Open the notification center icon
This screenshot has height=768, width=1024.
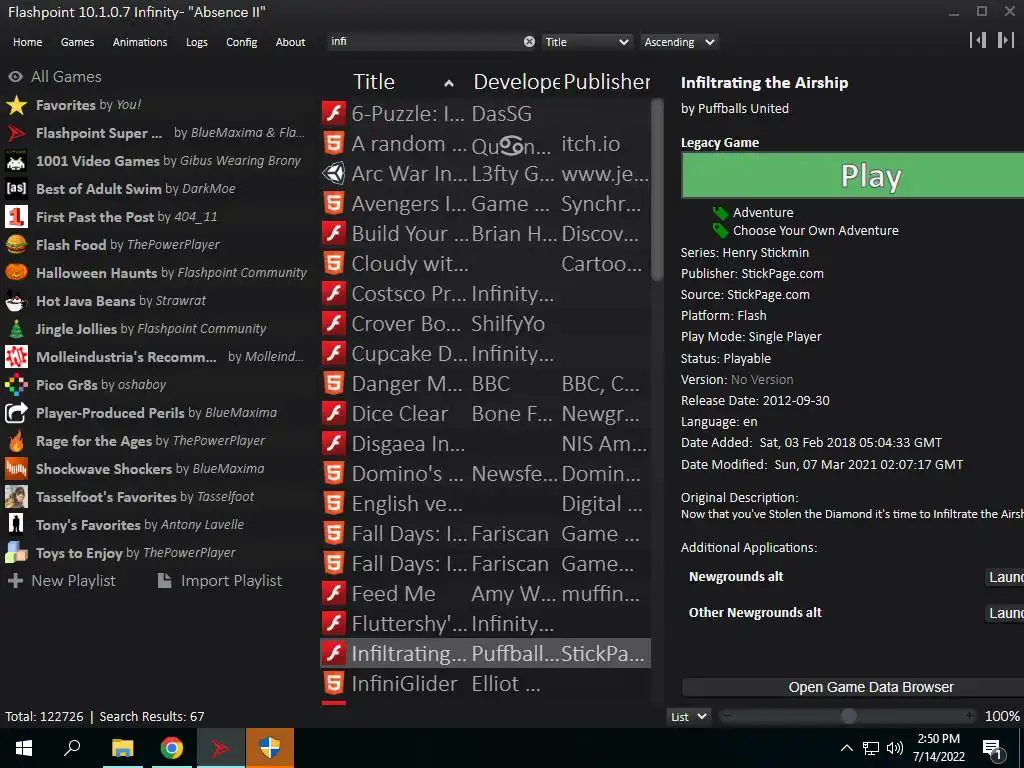[x=993, y=750]
